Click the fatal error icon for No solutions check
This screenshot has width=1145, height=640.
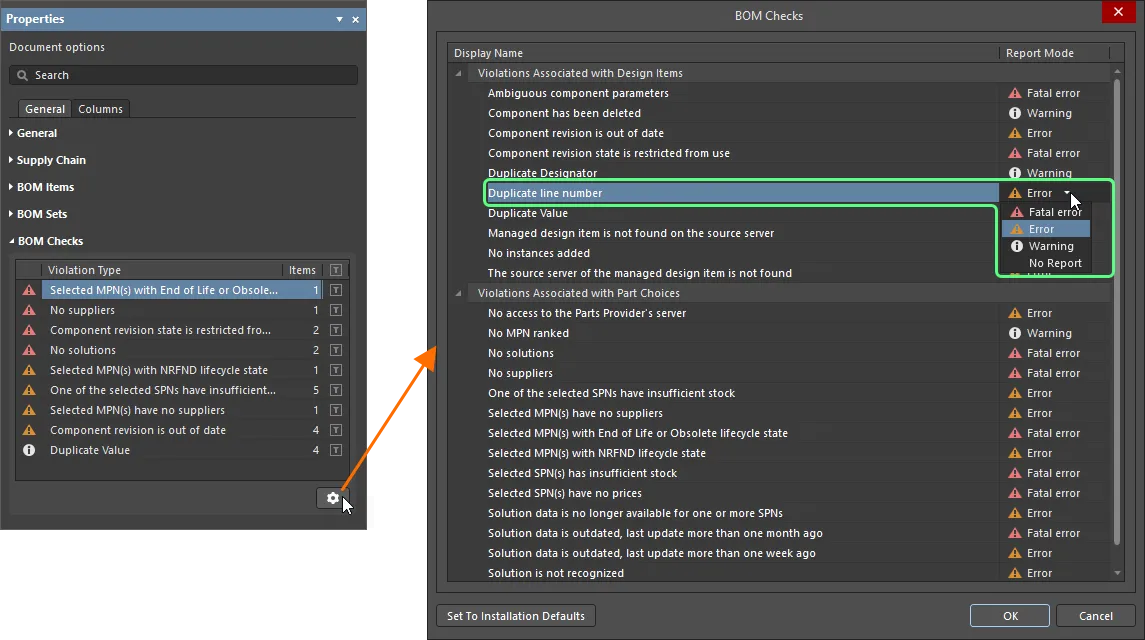(1015, 353)
